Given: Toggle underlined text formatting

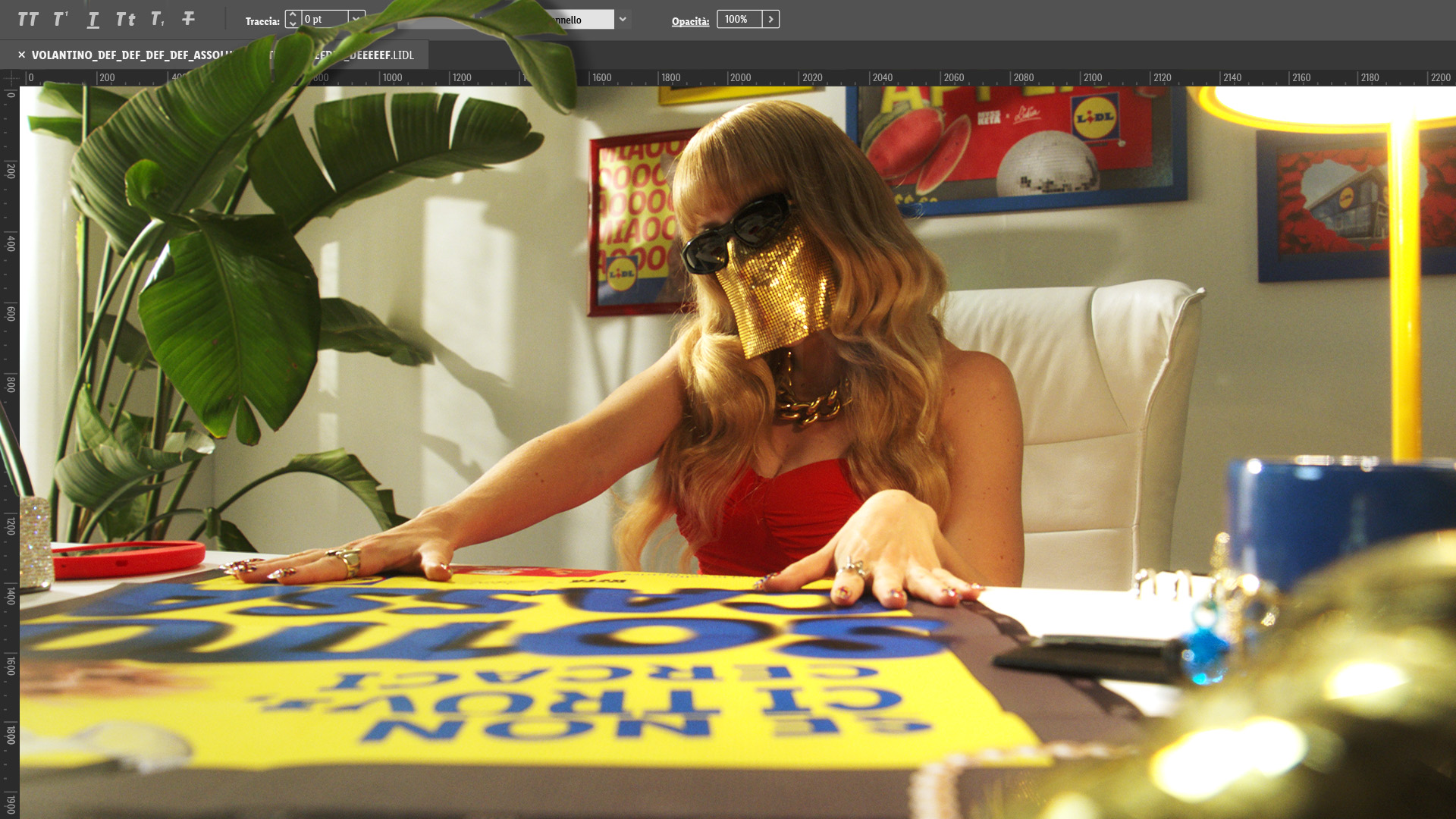Looking at the screenshot, I should (93, 20).
